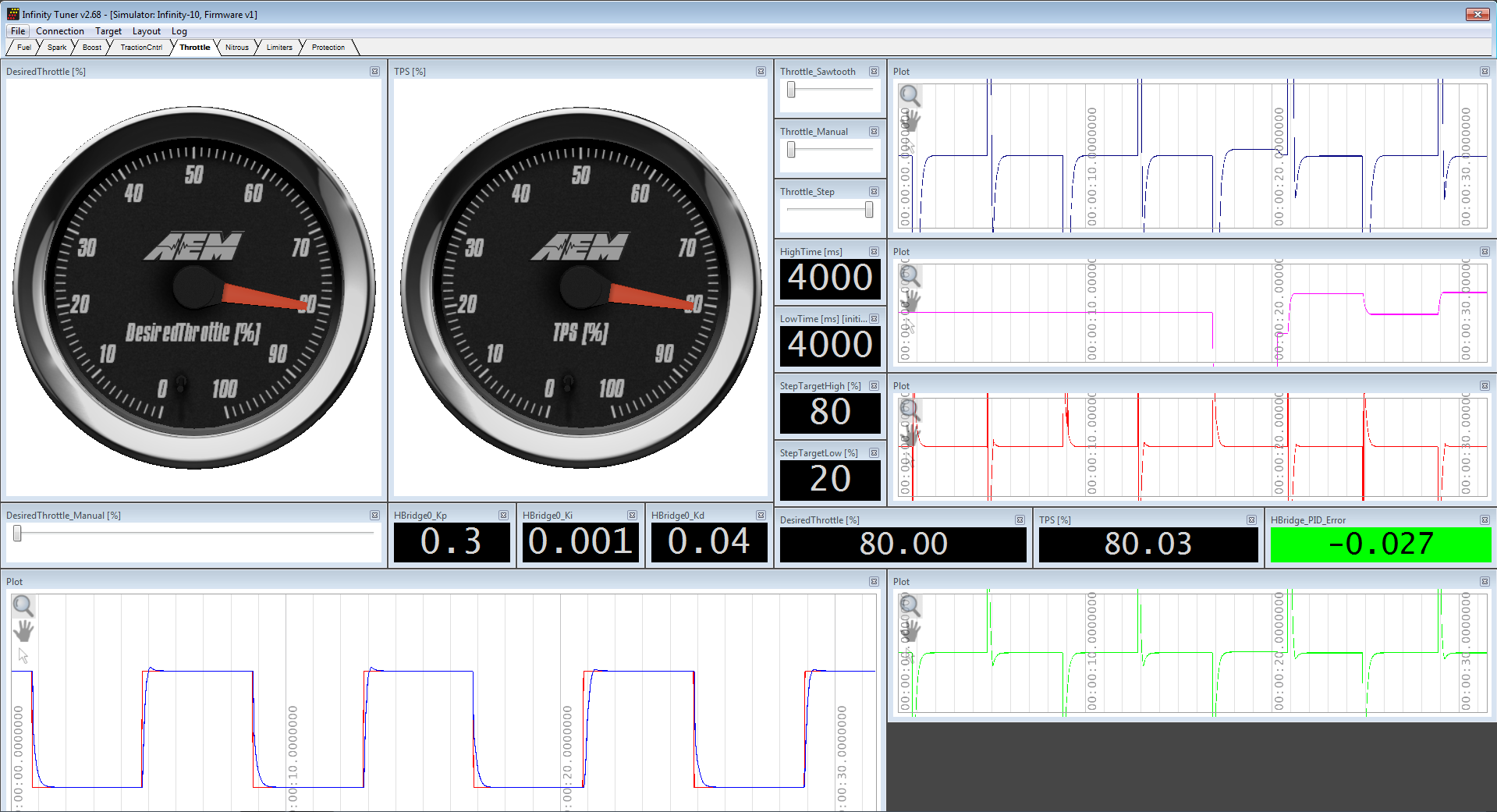
Task: Close the magenta-line Plot panel
Action: (x=1485, y=251)
